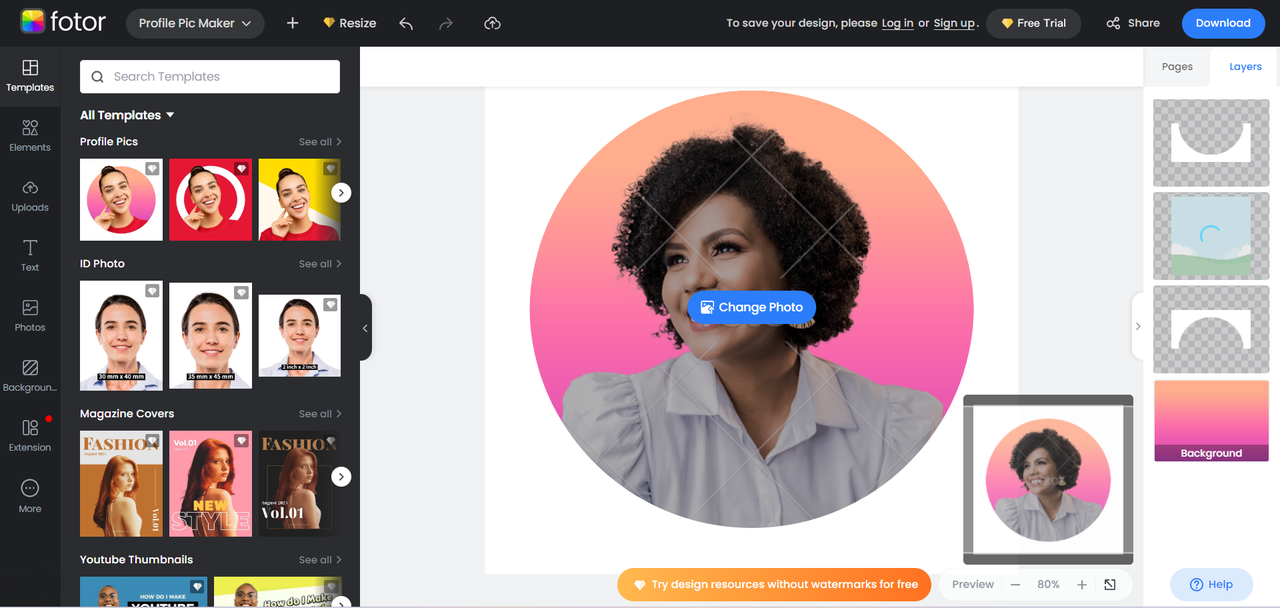
Task: Increase zoom with the plus control
Action: (x=1081, y=584)
